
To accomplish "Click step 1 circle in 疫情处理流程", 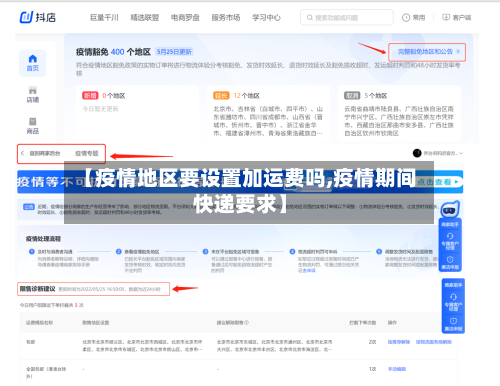I will [x=32, y=252].
